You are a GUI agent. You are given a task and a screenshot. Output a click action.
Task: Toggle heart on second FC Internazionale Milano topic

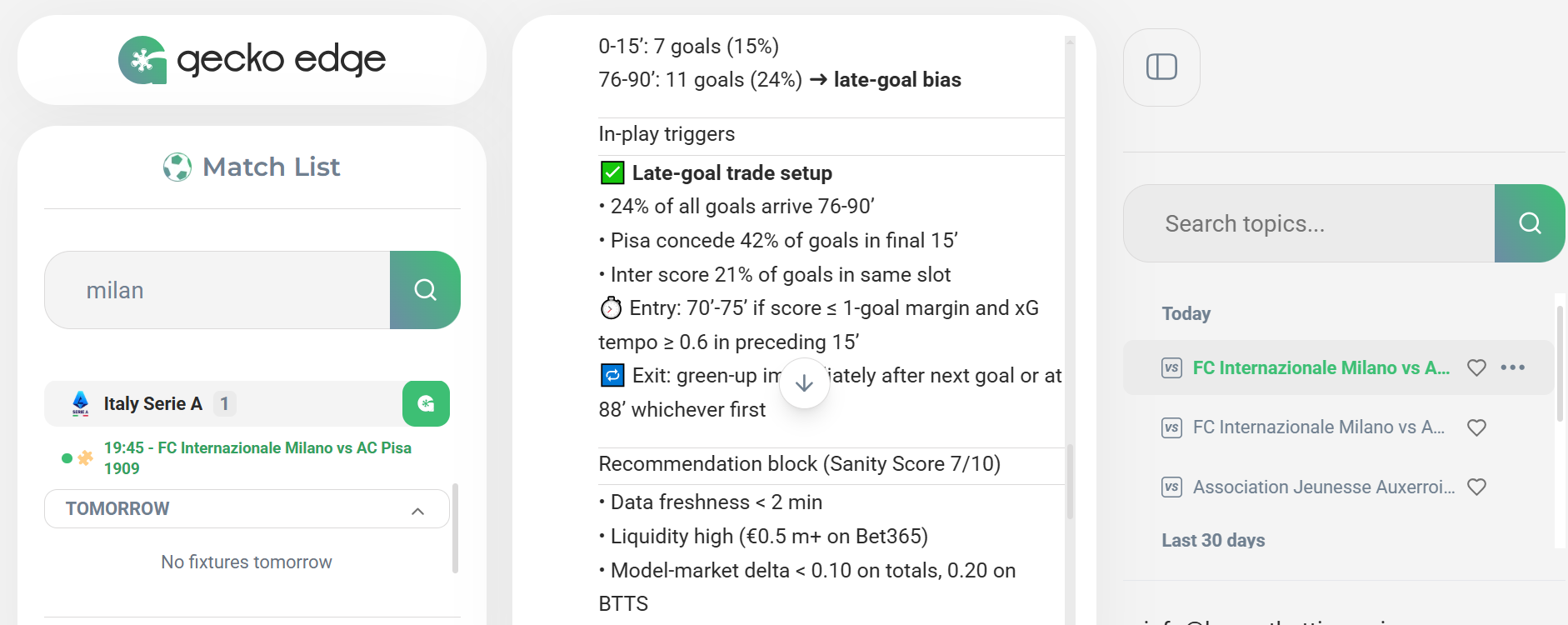(x=1476, y=427)
